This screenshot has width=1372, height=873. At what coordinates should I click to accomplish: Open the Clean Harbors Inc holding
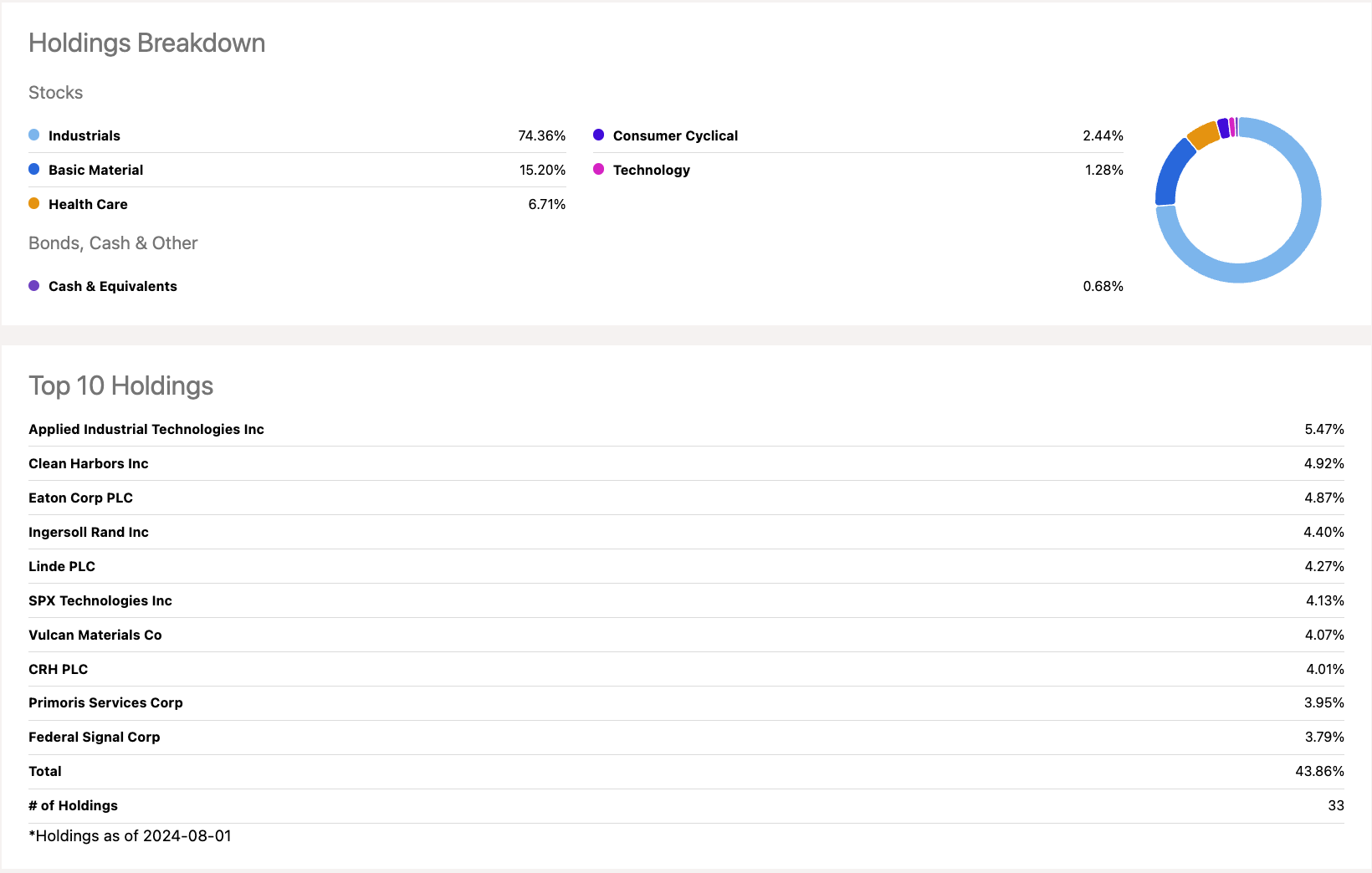click(89, 464)
